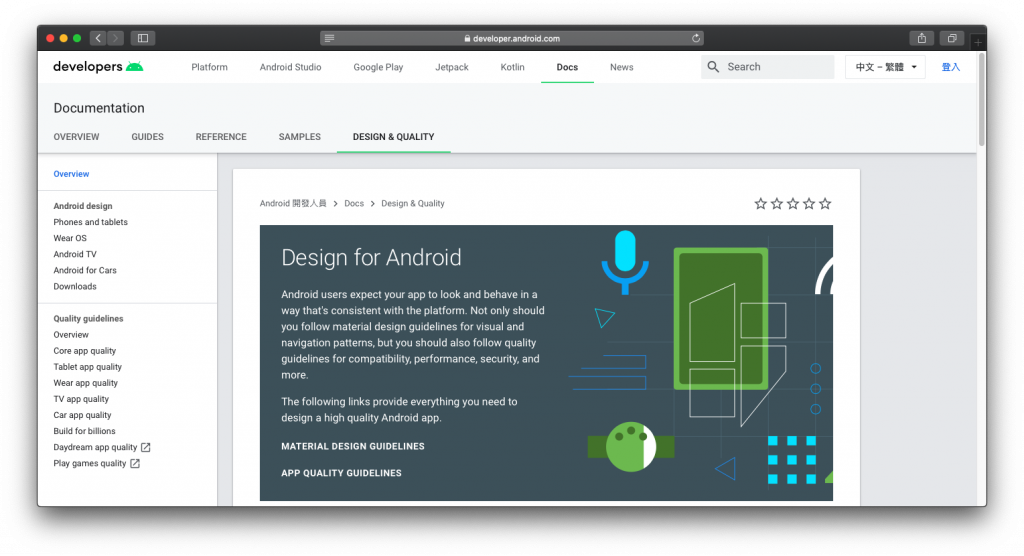Screen dimensions: 1024x556
Task: Switch to the GUIDES documentation tab
Action: click(x=148, y=137)
